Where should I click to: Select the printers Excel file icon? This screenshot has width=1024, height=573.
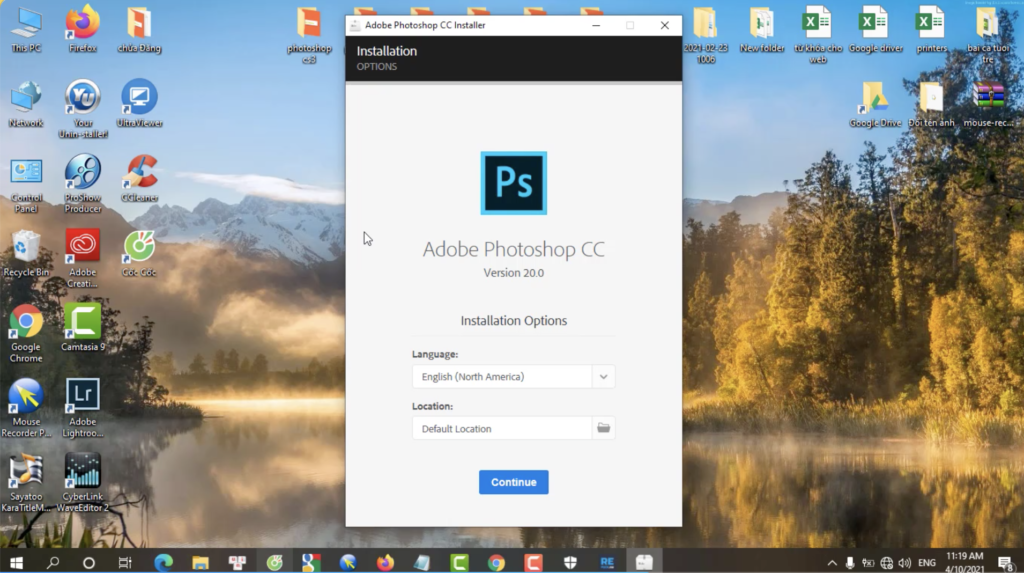coord(931,30)
